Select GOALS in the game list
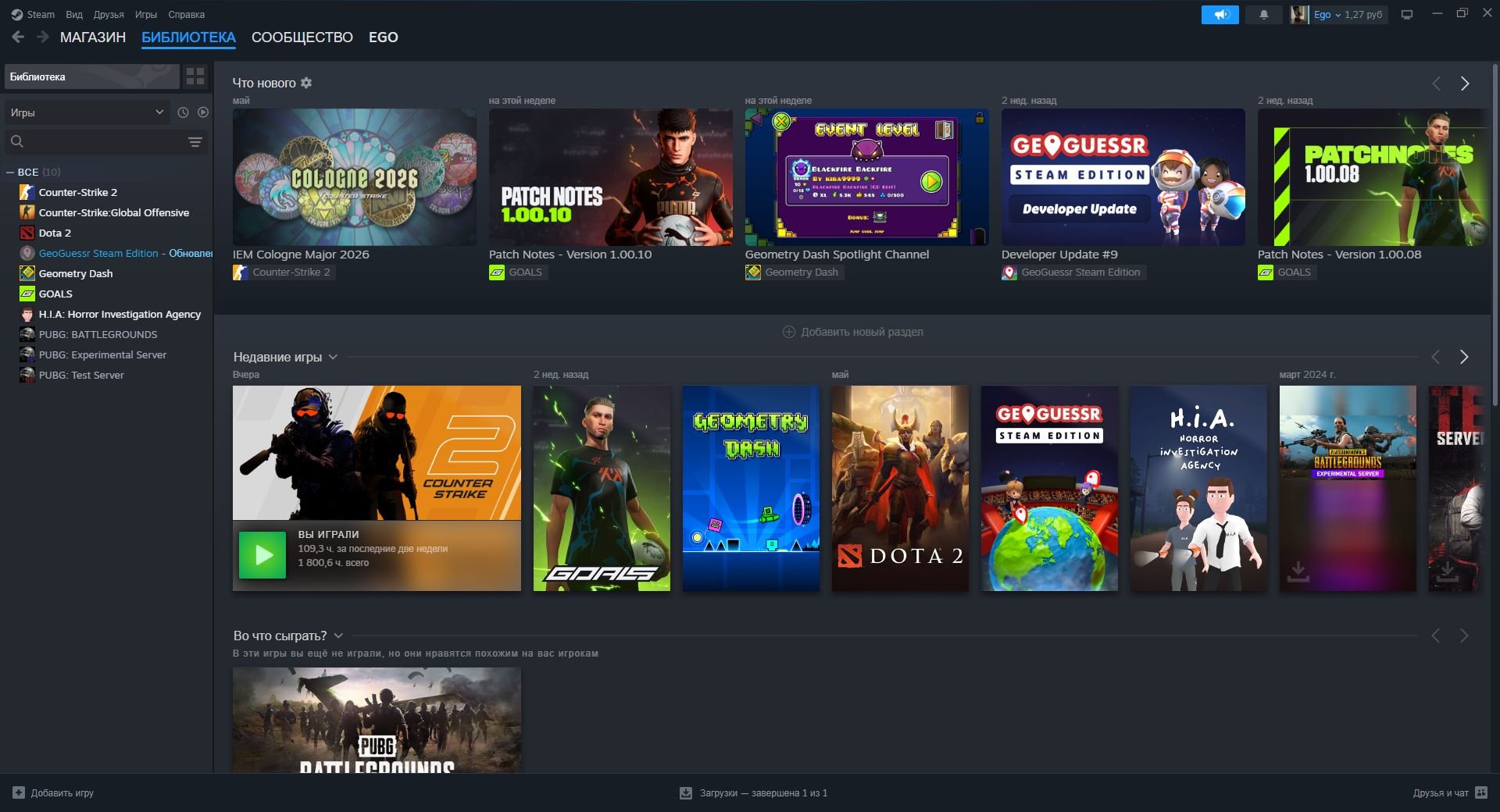 [x=55, y=294]
